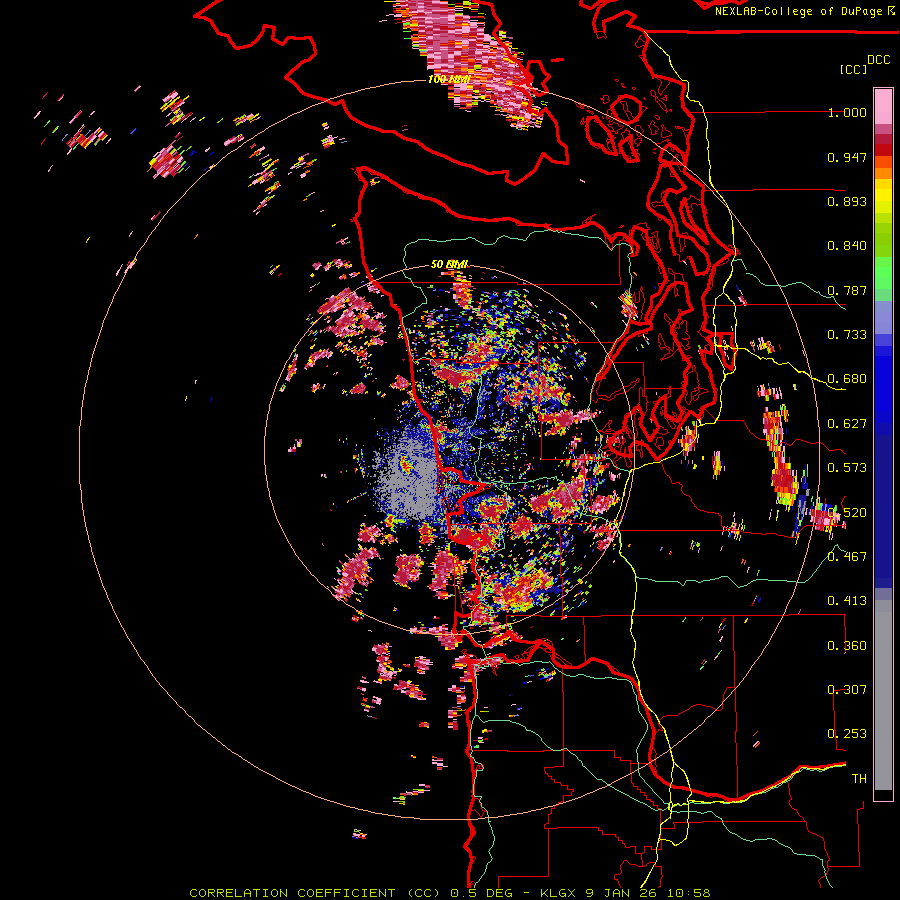This screenshot has height=900, width=900.
Task: Click the 0.840 legend value
Action: point(847,246)
